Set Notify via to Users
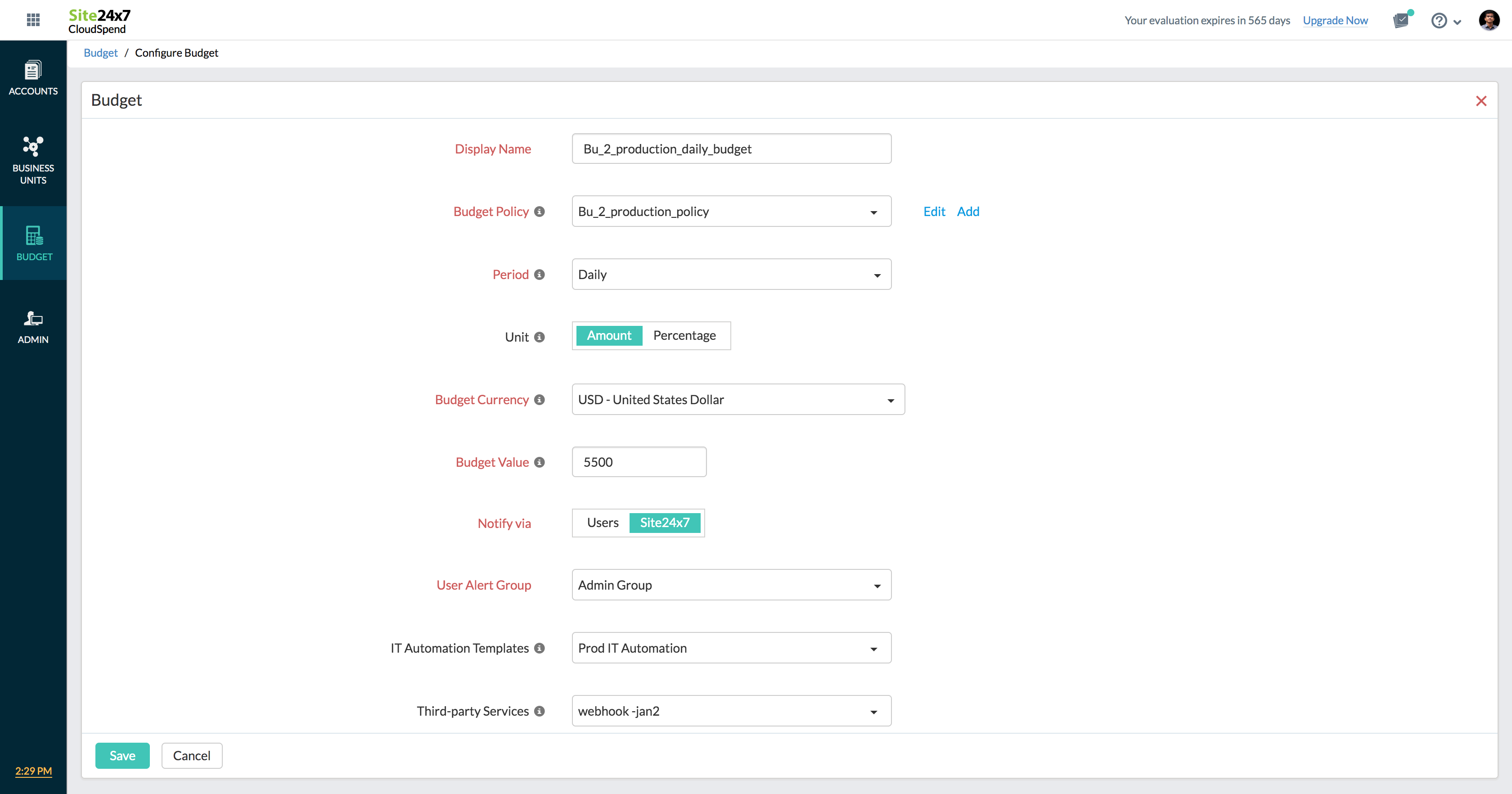 [602, 523]
